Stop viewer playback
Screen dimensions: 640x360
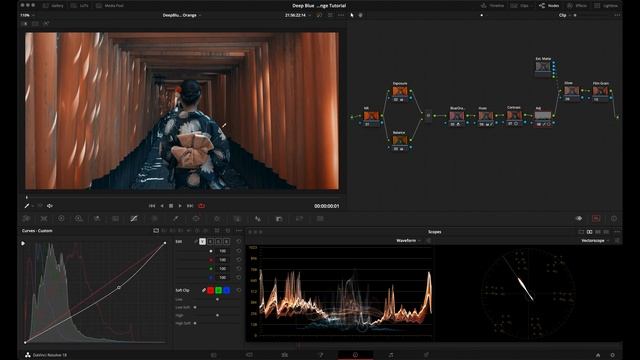(x=171, y=206)
